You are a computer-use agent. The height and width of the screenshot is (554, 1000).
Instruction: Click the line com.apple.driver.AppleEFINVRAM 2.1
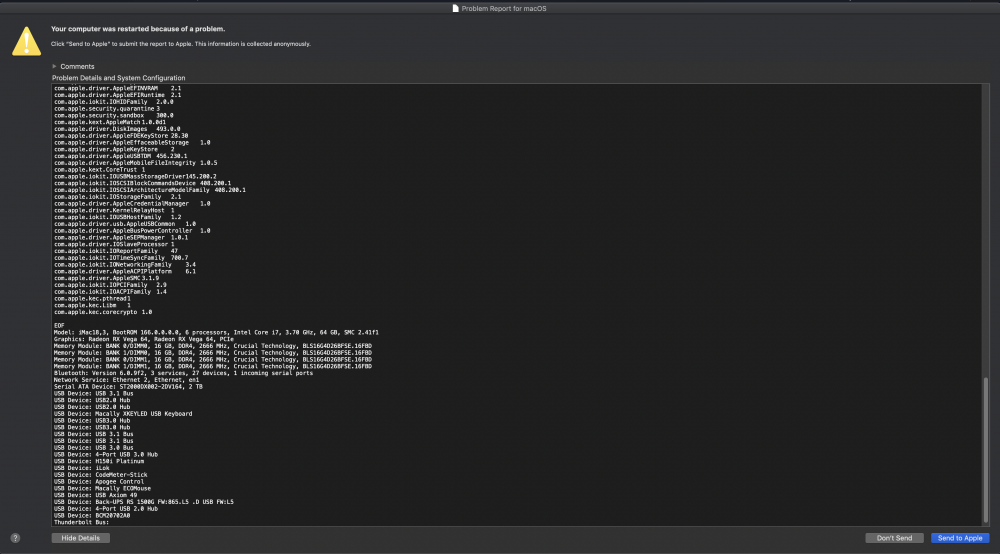117,89
